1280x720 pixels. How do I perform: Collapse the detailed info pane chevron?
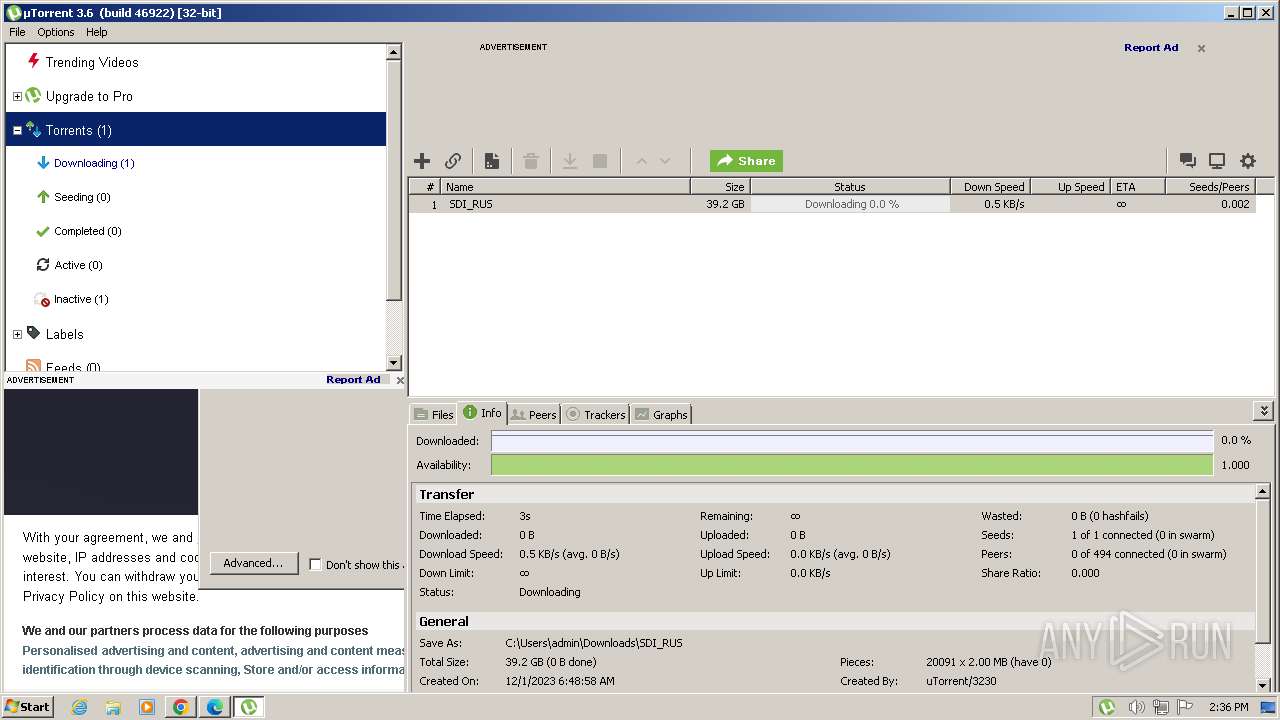coord(1264,411)
